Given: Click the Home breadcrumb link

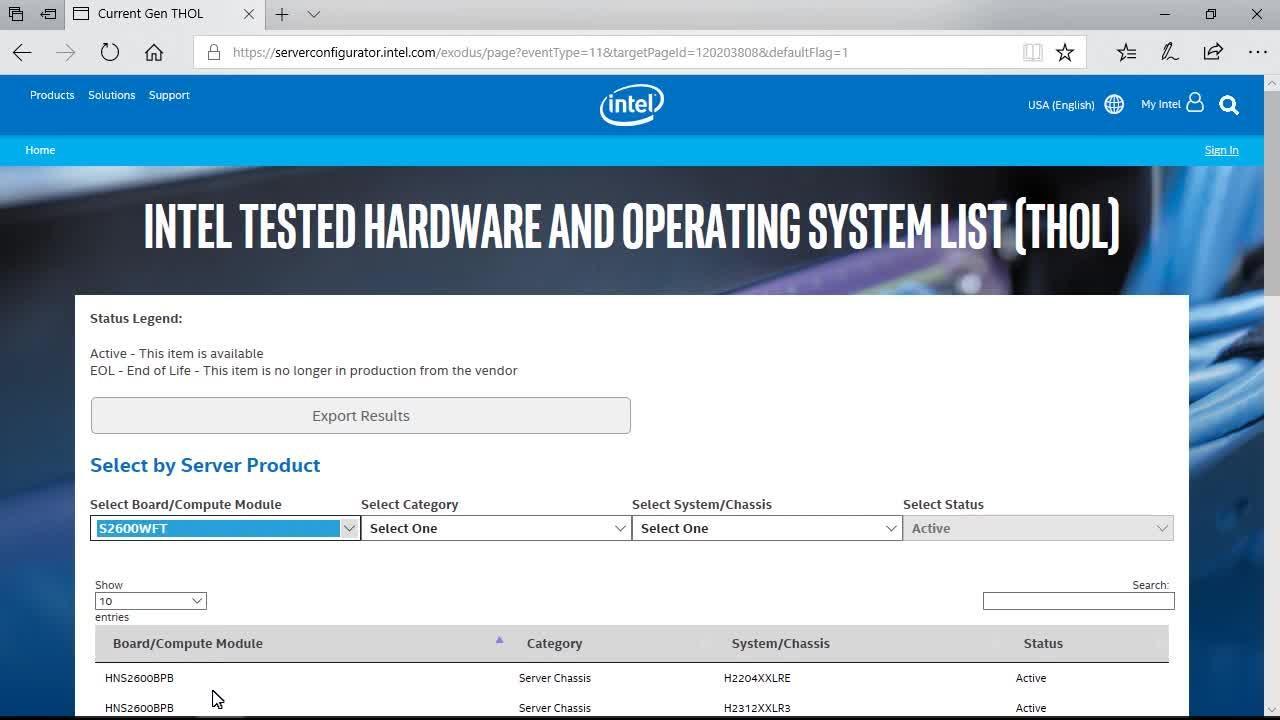Looking at the screenshot, I should 40,150.
